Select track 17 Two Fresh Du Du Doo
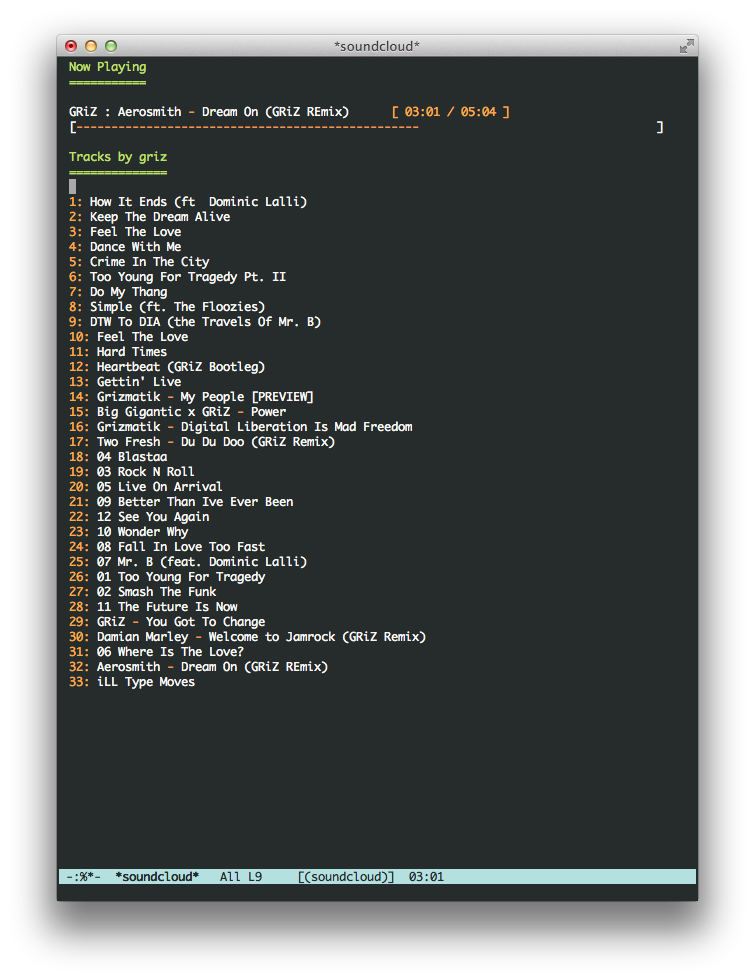 pos(202,442)
